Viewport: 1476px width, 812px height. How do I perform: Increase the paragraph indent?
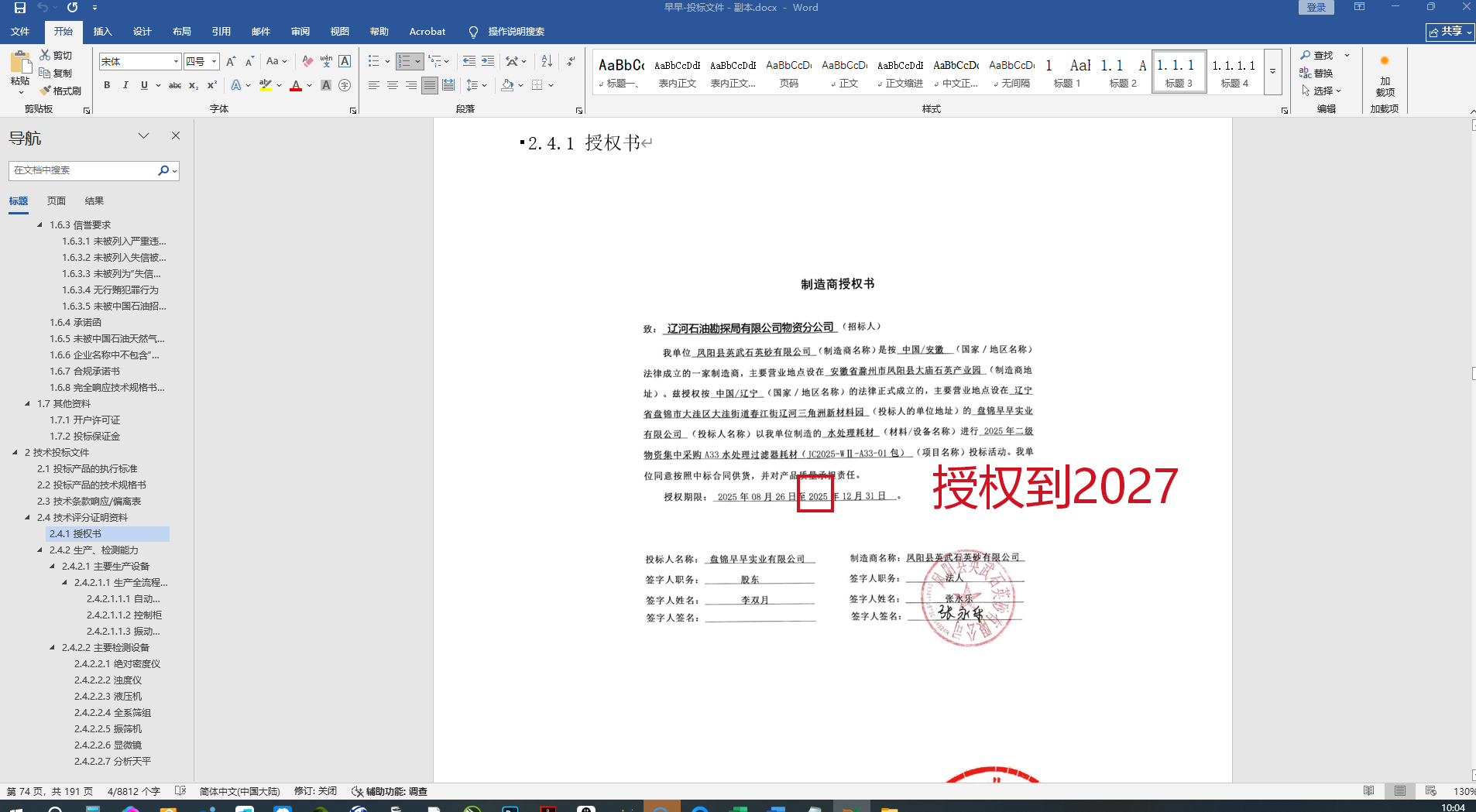tap(488, 61)
